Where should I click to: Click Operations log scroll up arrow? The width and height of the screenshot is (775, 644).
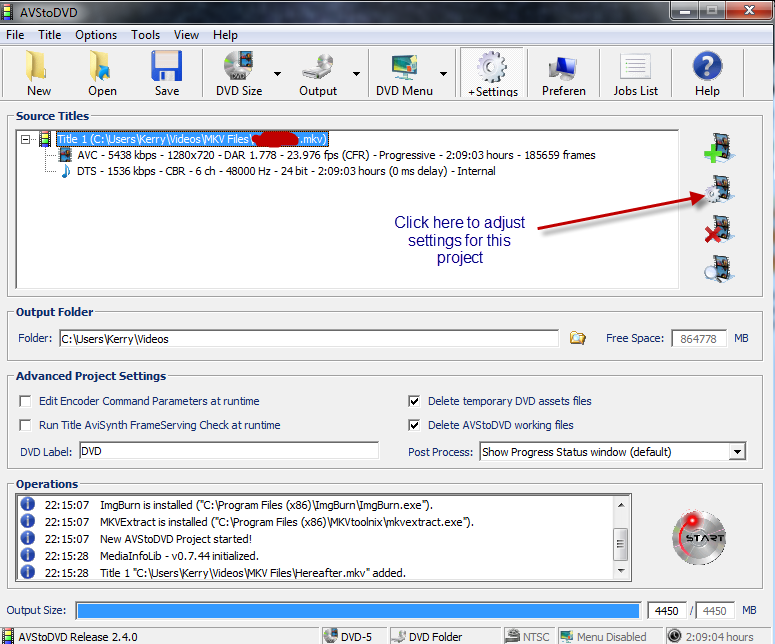click(x=621, y=505)
